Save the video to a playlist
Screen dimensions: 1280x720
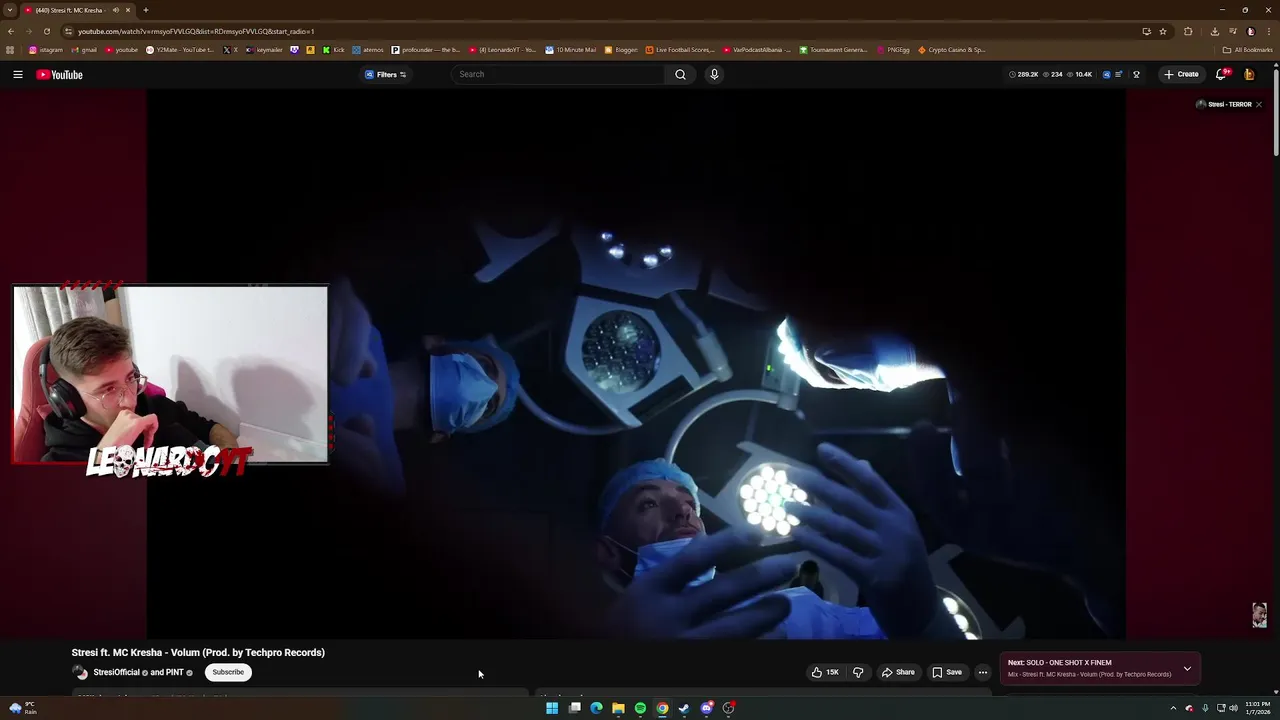(947, 672)
